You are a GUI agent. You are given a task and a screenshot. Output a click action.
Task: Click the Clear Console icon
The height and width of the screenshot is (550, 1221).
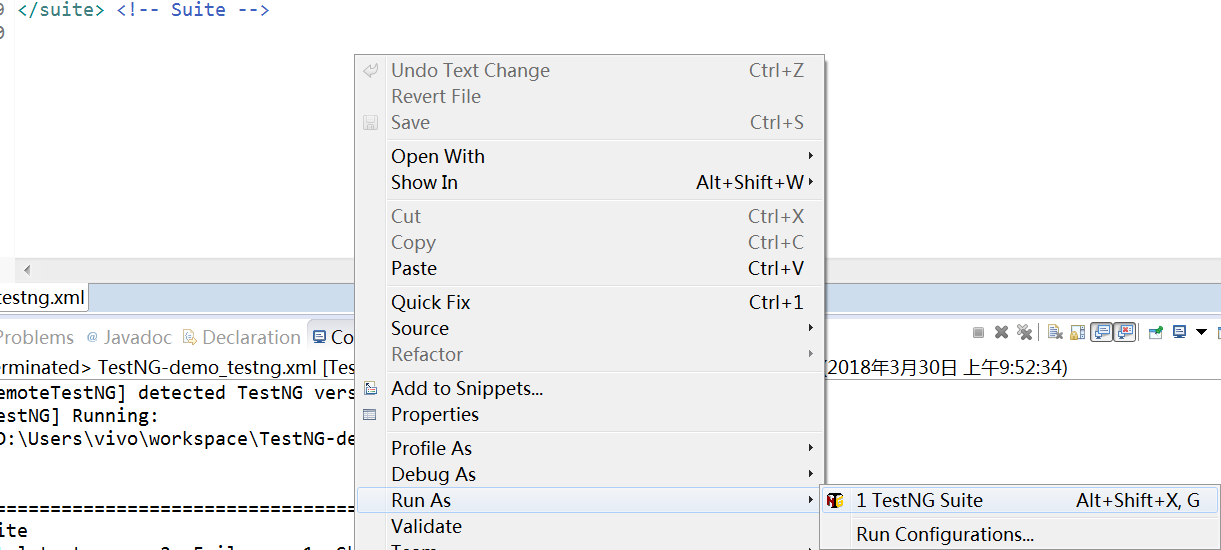(x=1055, y=333)
